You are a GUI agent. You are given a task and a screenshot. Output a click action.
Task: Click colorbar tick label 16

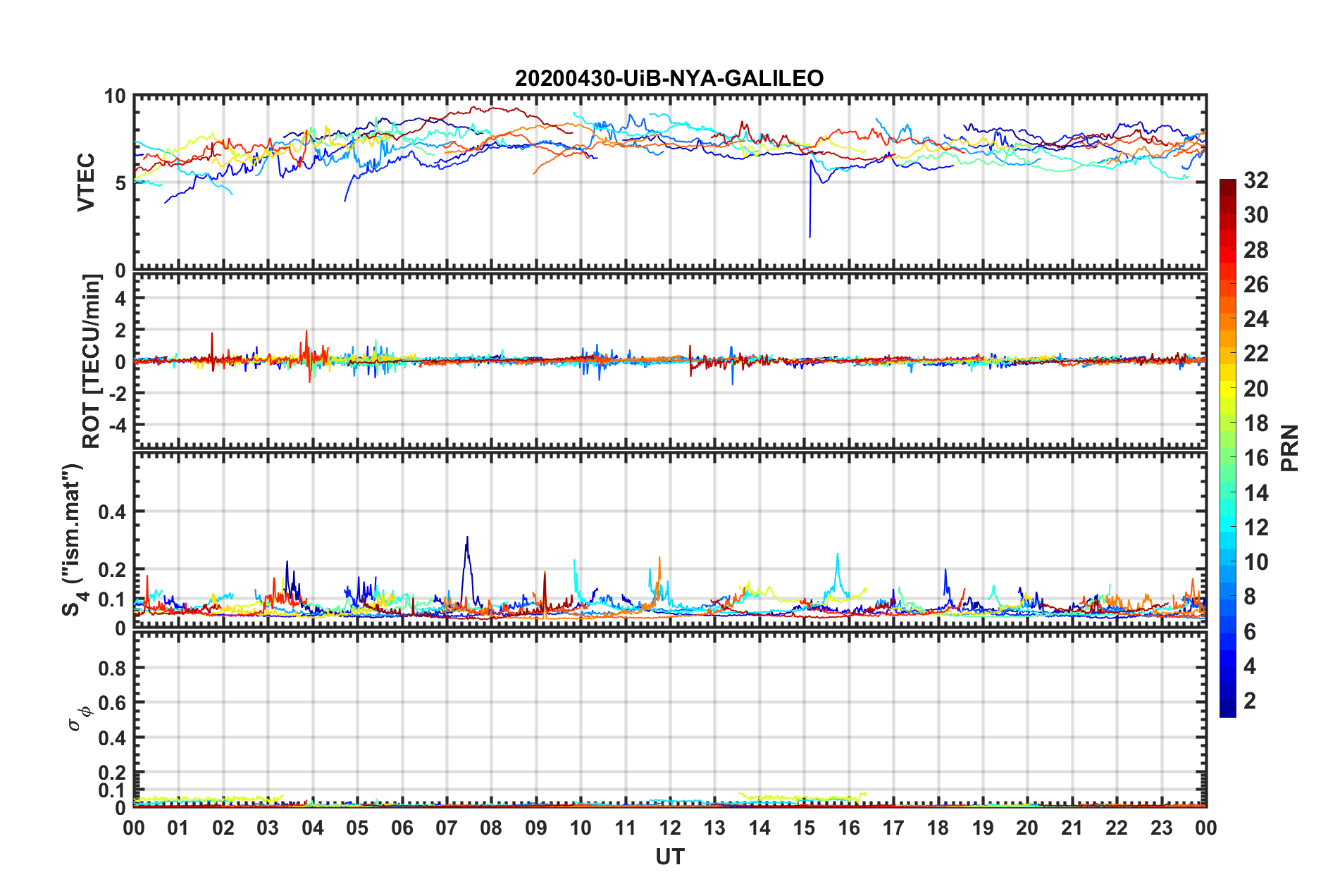(1255, 458)
